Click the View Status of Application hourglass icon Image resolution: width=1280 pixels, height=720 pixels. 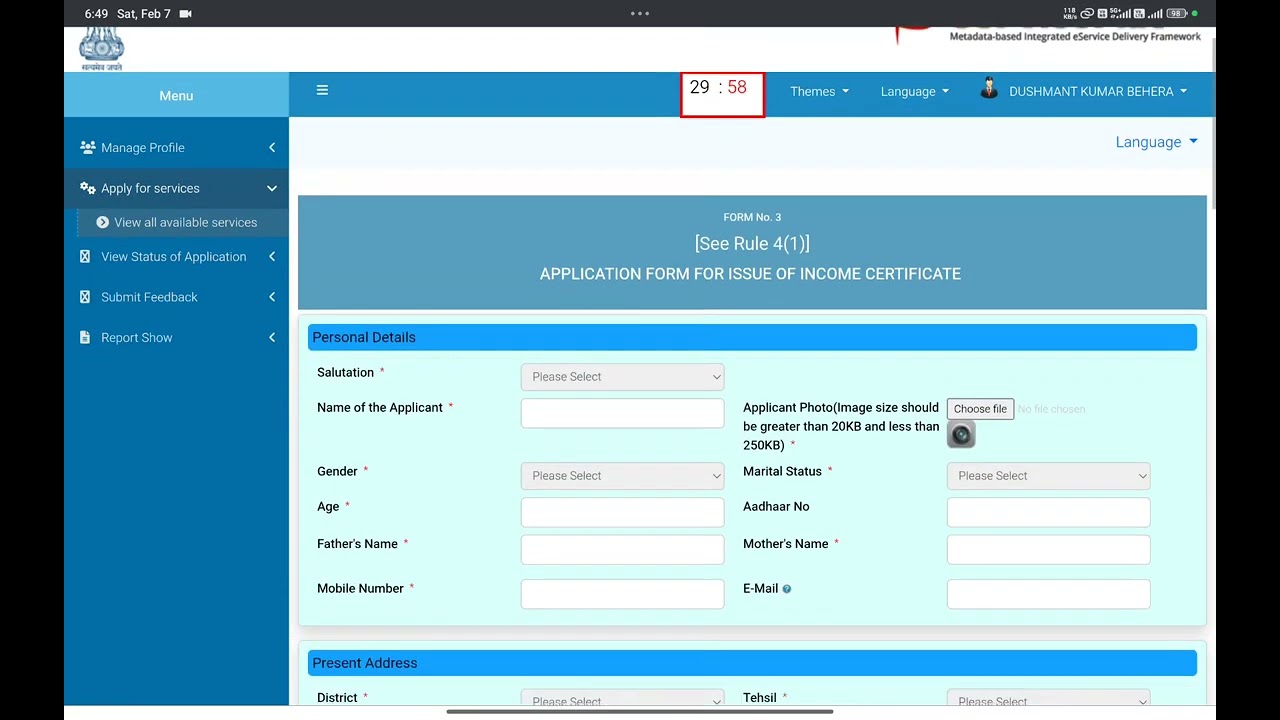[x=85, y=256]
